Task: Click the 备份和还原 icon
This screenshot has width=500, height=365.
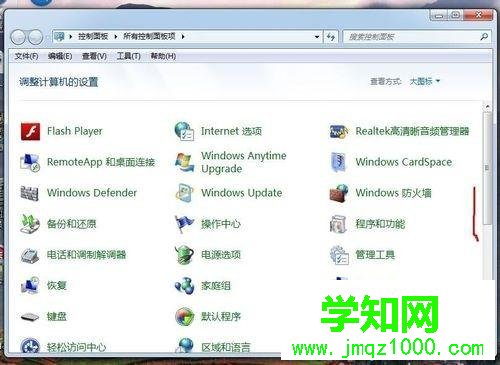Action: click(x=30, y=224)
